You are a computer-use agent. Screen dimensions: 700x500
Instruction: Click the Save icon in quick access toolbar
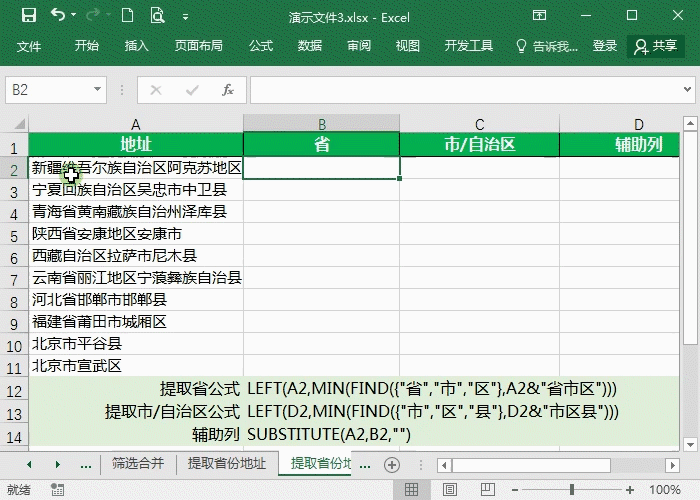click(x=29, y=16)
